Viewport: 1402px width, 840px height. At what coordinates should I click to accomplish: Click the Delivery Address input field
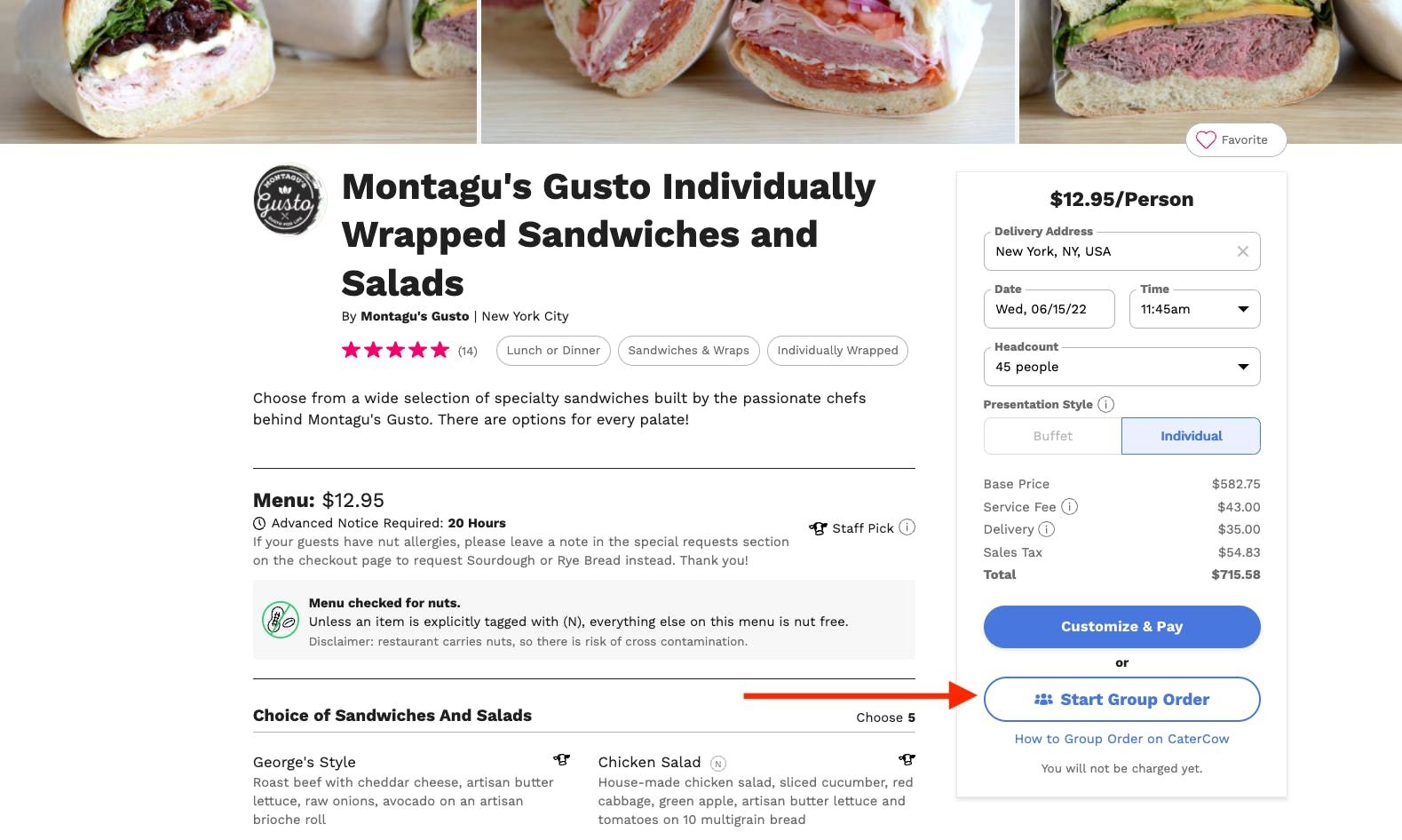pos(1110,251)
